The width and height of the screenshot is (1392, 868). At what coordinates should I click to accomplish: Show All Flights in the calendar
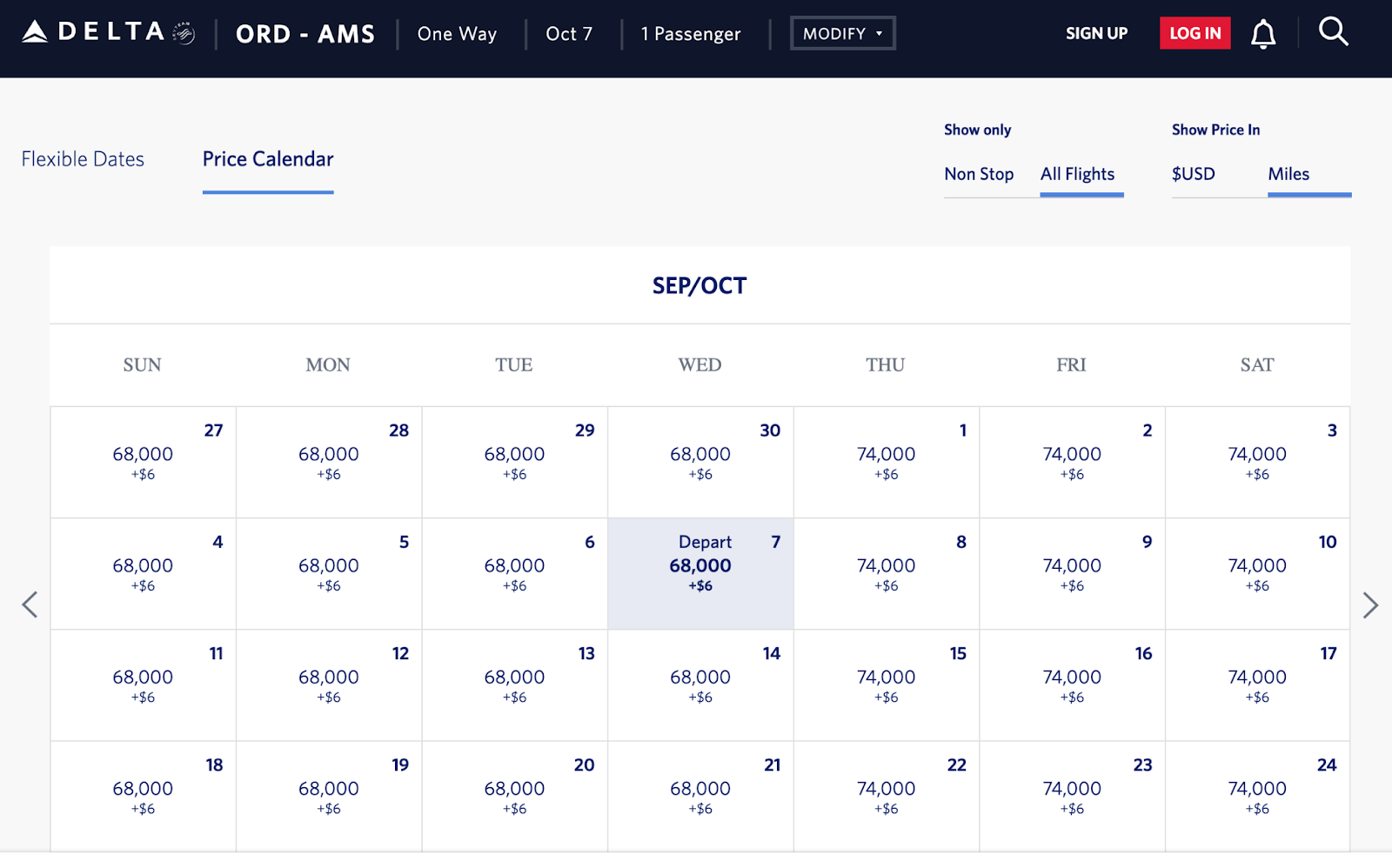1078,174
